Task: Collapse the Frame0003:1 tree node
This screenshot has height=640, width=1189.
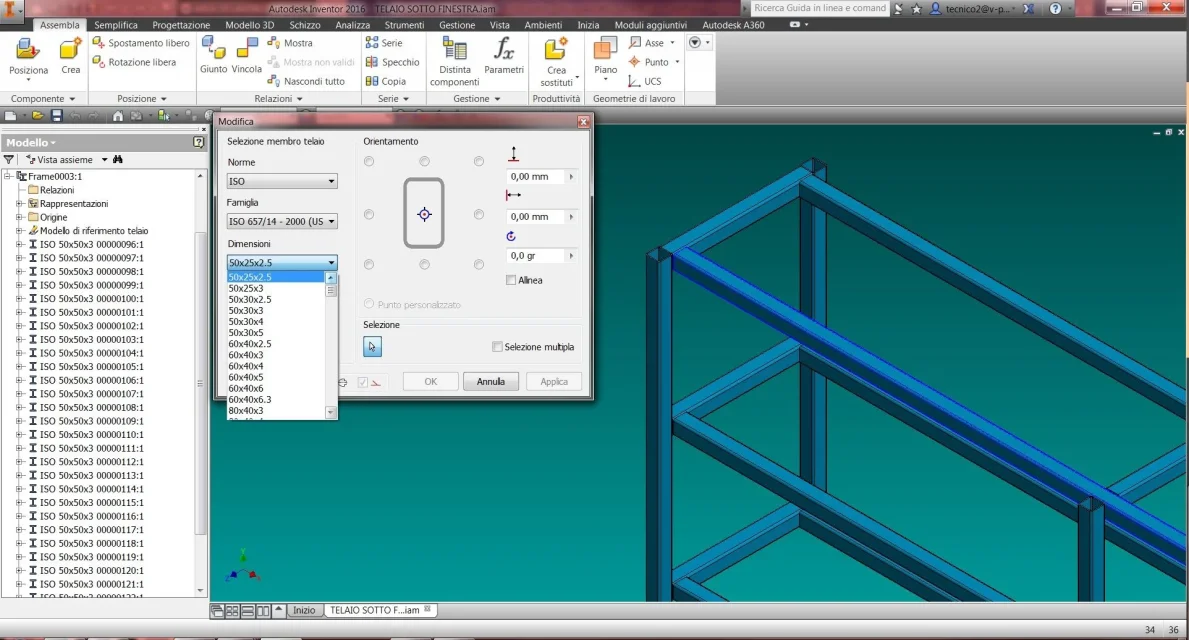Action: 8,176
